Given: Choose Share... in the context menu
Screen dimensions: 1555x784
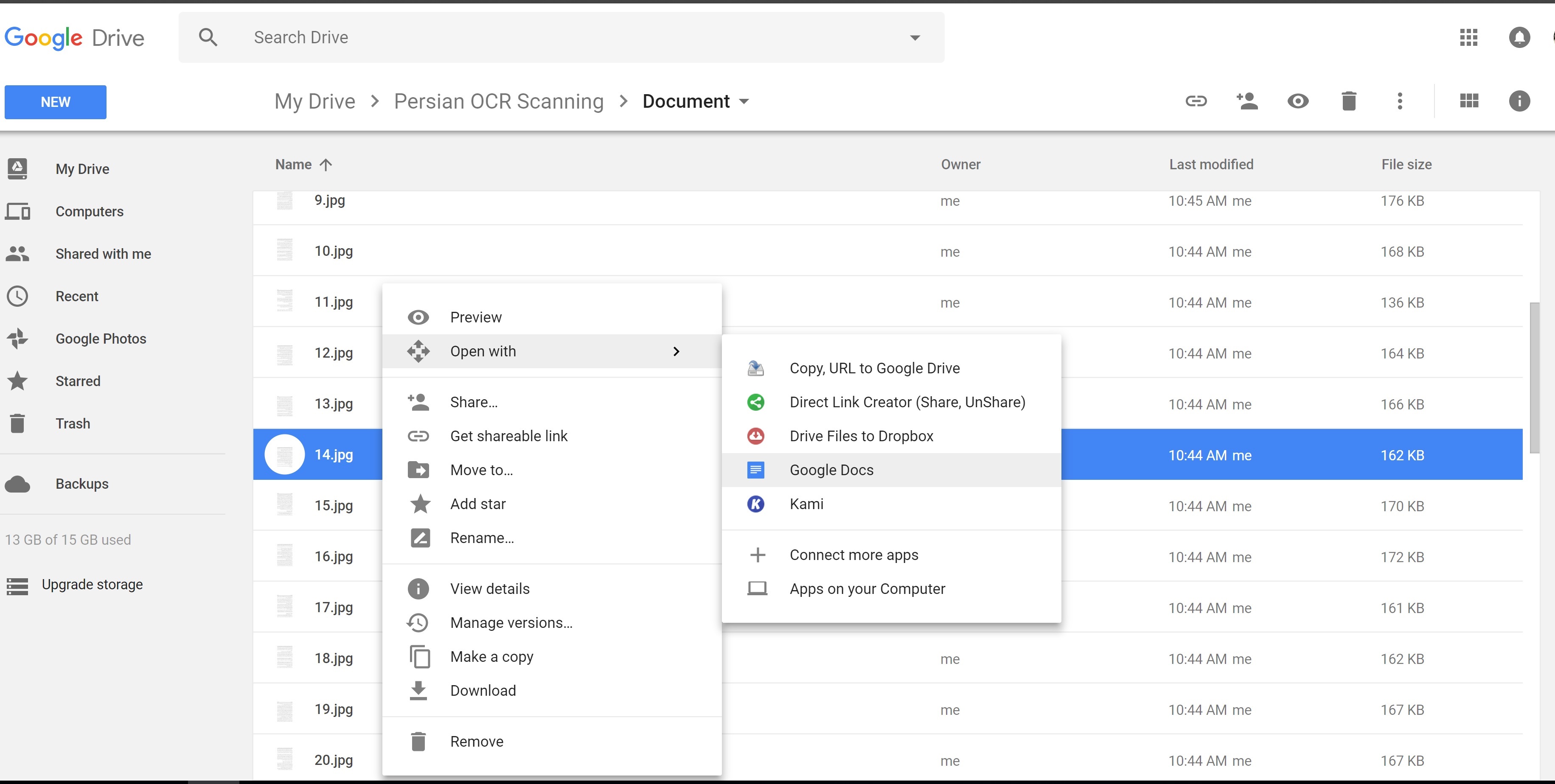Looking at the screenshot, I should click(x=552, y=402).
